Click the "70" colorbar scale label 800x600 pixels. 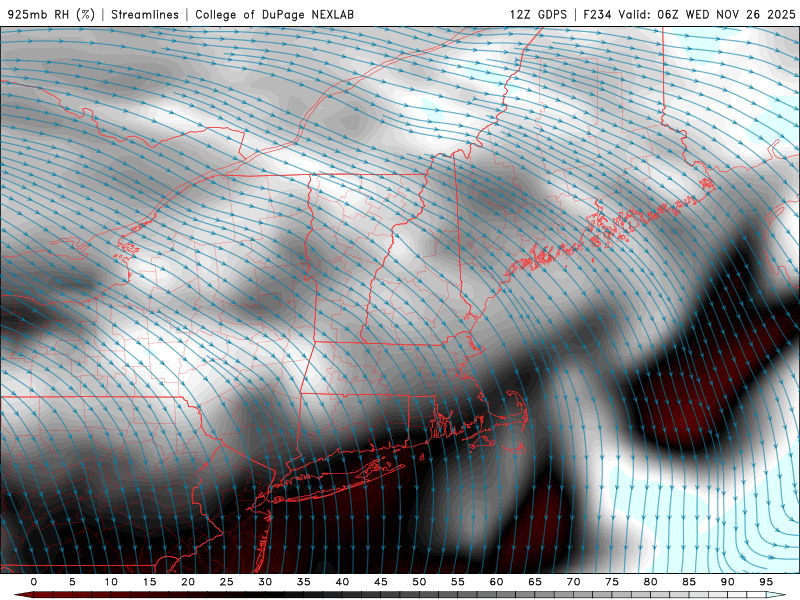coord(573,582)
